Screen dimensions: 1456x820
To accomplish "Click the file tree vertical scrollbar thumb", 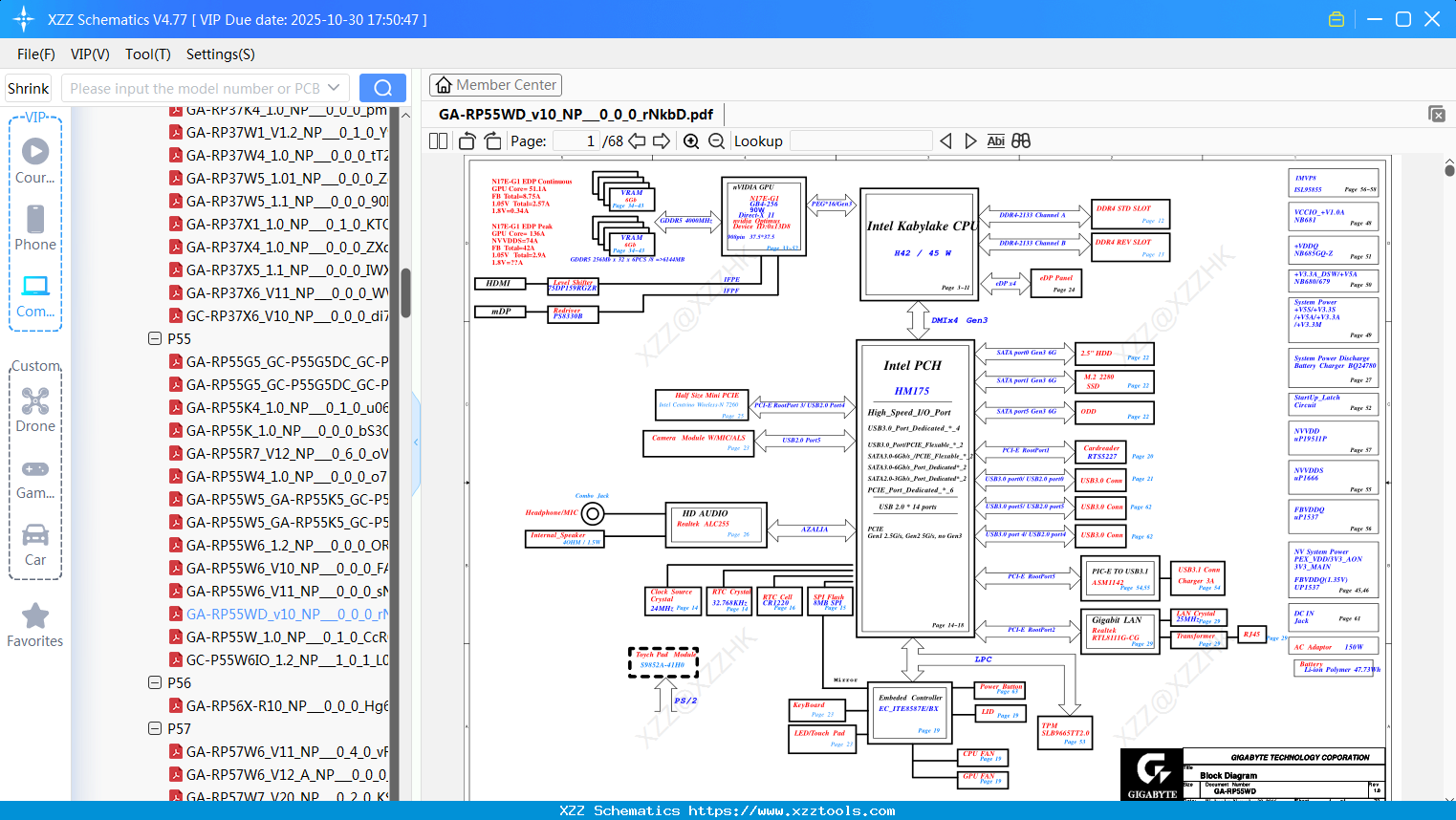I will [x=405, y=292].
